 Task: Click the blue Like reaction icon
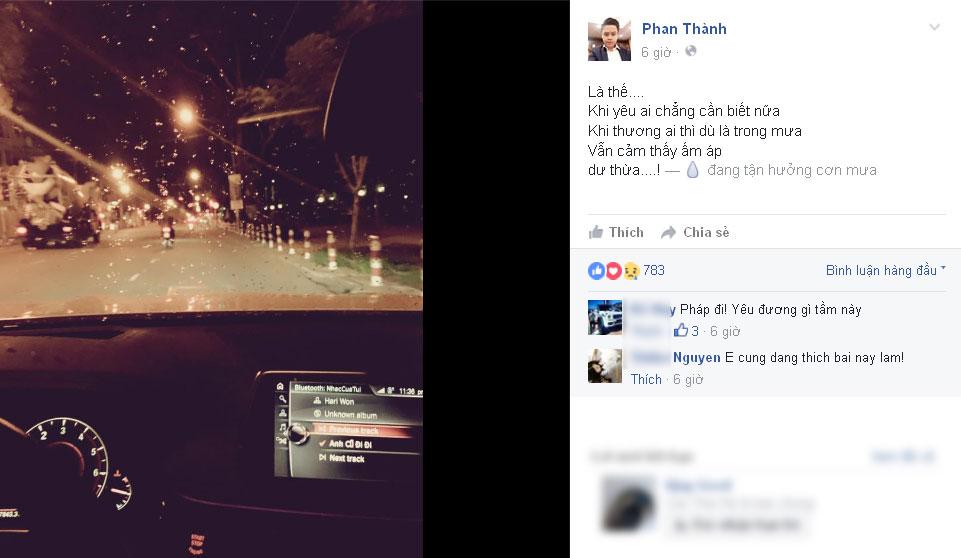click(x=596, y=270)
